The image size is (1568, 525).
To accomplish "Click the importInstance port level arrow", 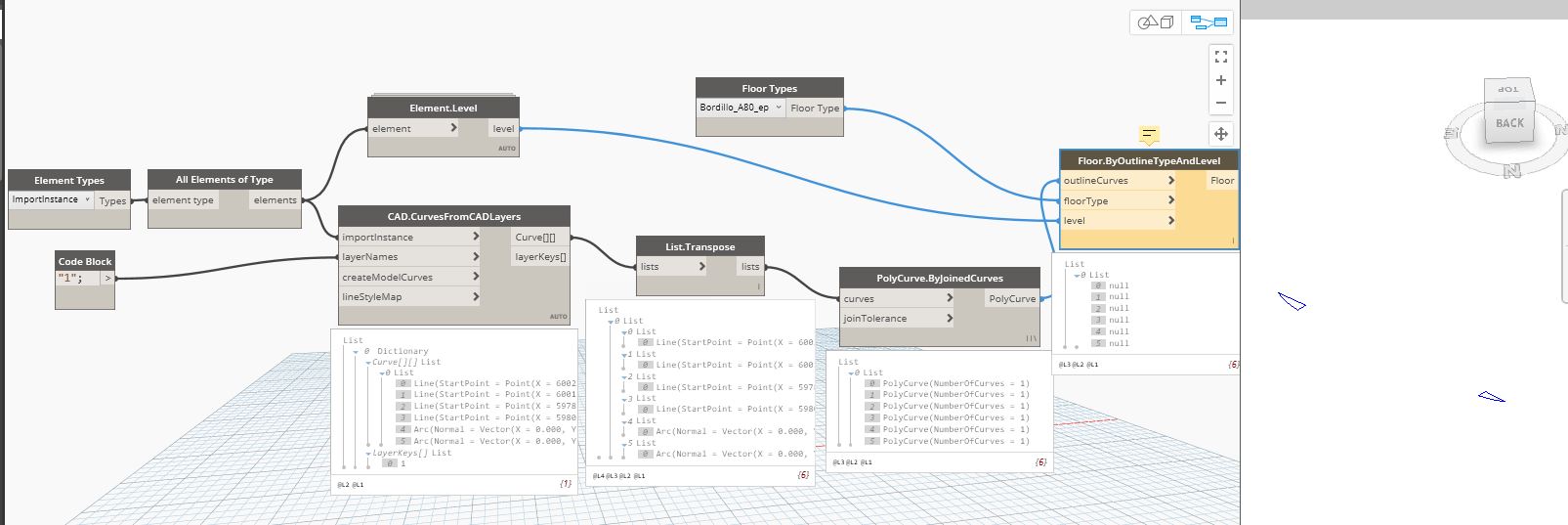I will [x=476, y=237].
